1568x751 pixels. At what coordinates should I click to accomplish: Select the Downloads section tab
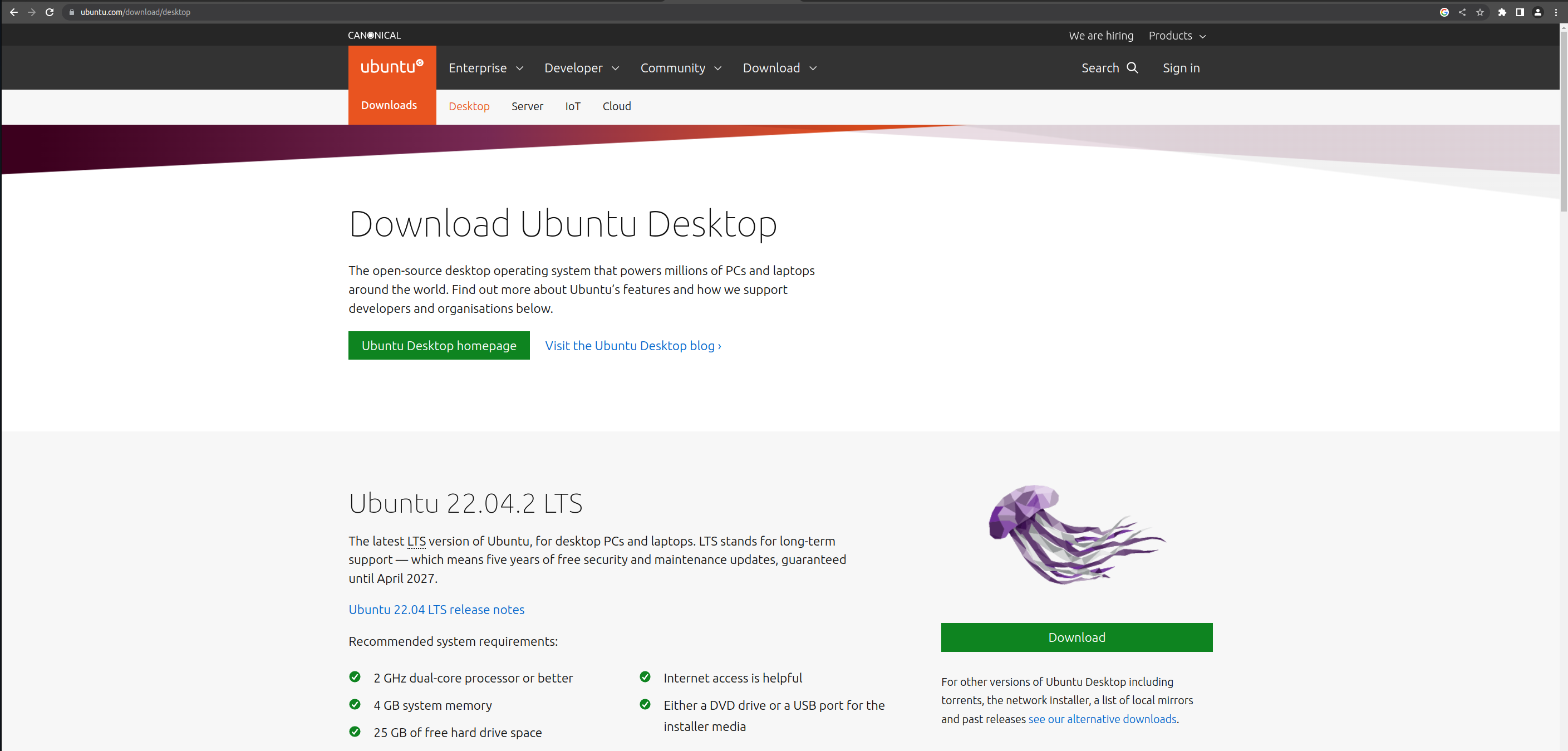pos(389,105)
